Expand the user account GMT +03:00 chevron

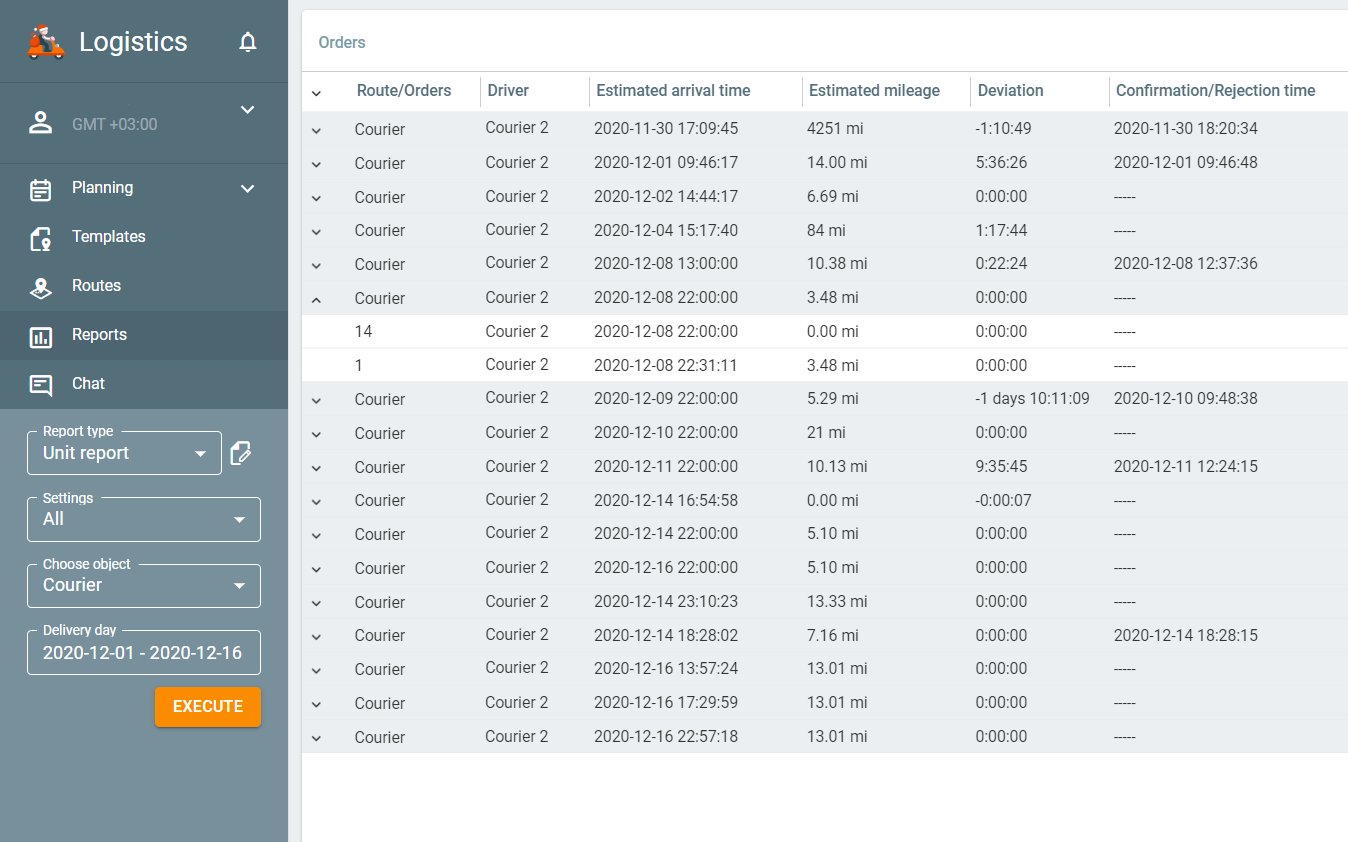pyautogui.click(x=248, y=110)
